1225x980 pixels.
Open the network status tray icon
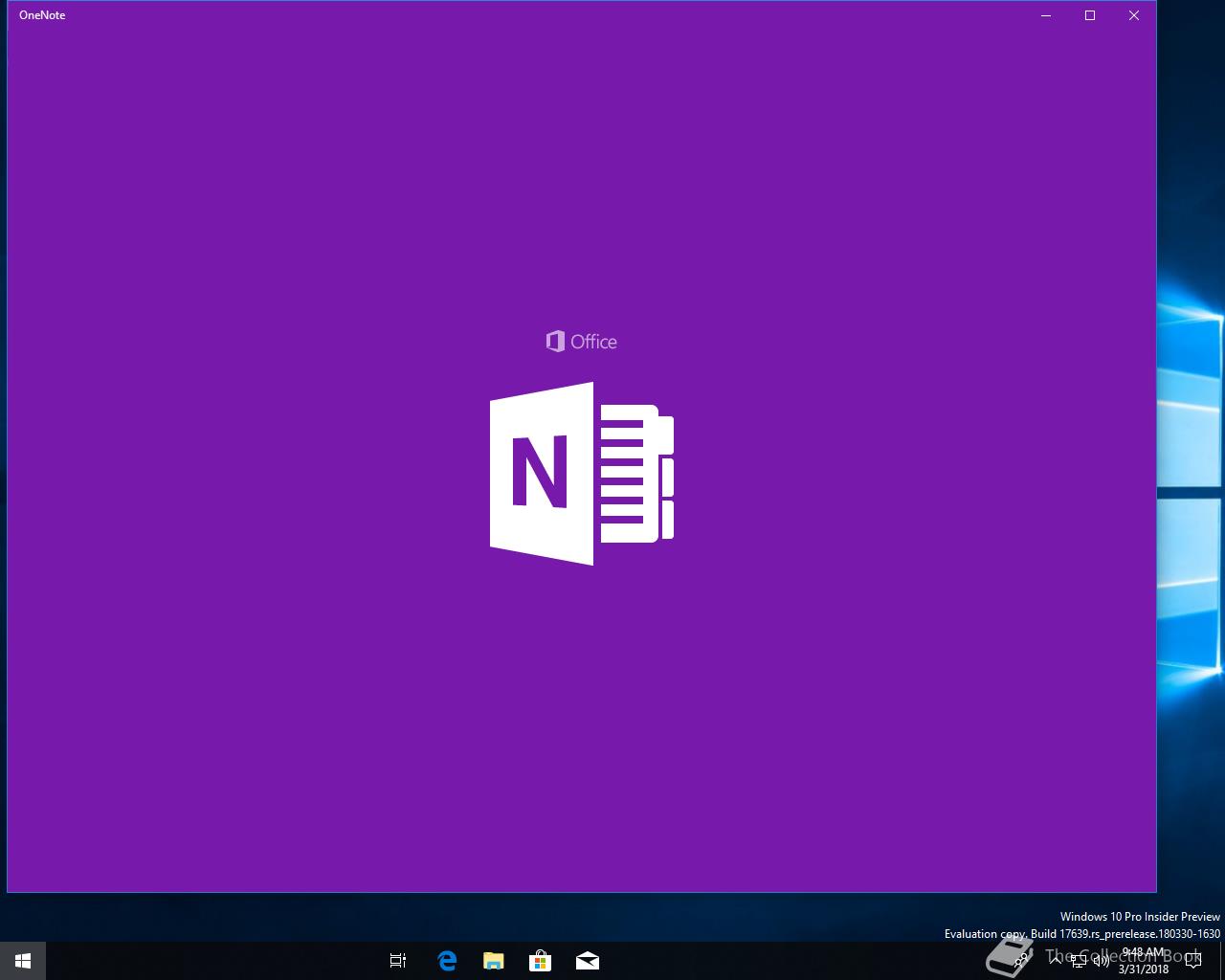pos(1079,960)
